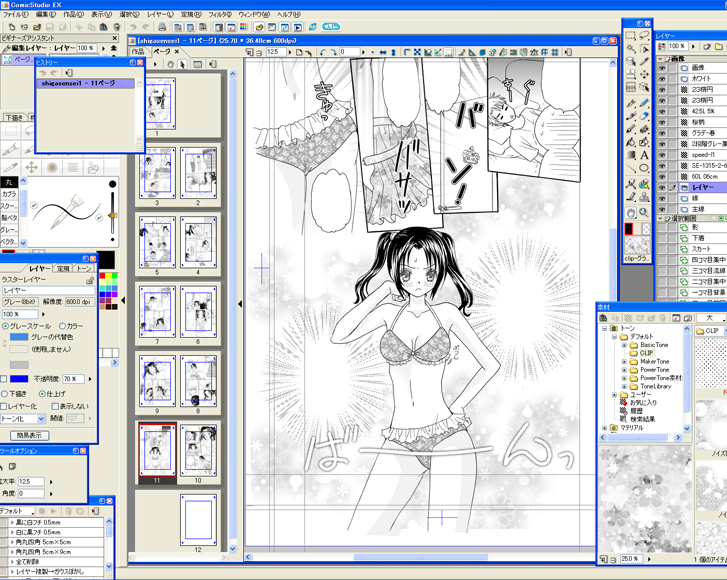
Task: Choose the magic wand tool
Action: tap(630, 49)
